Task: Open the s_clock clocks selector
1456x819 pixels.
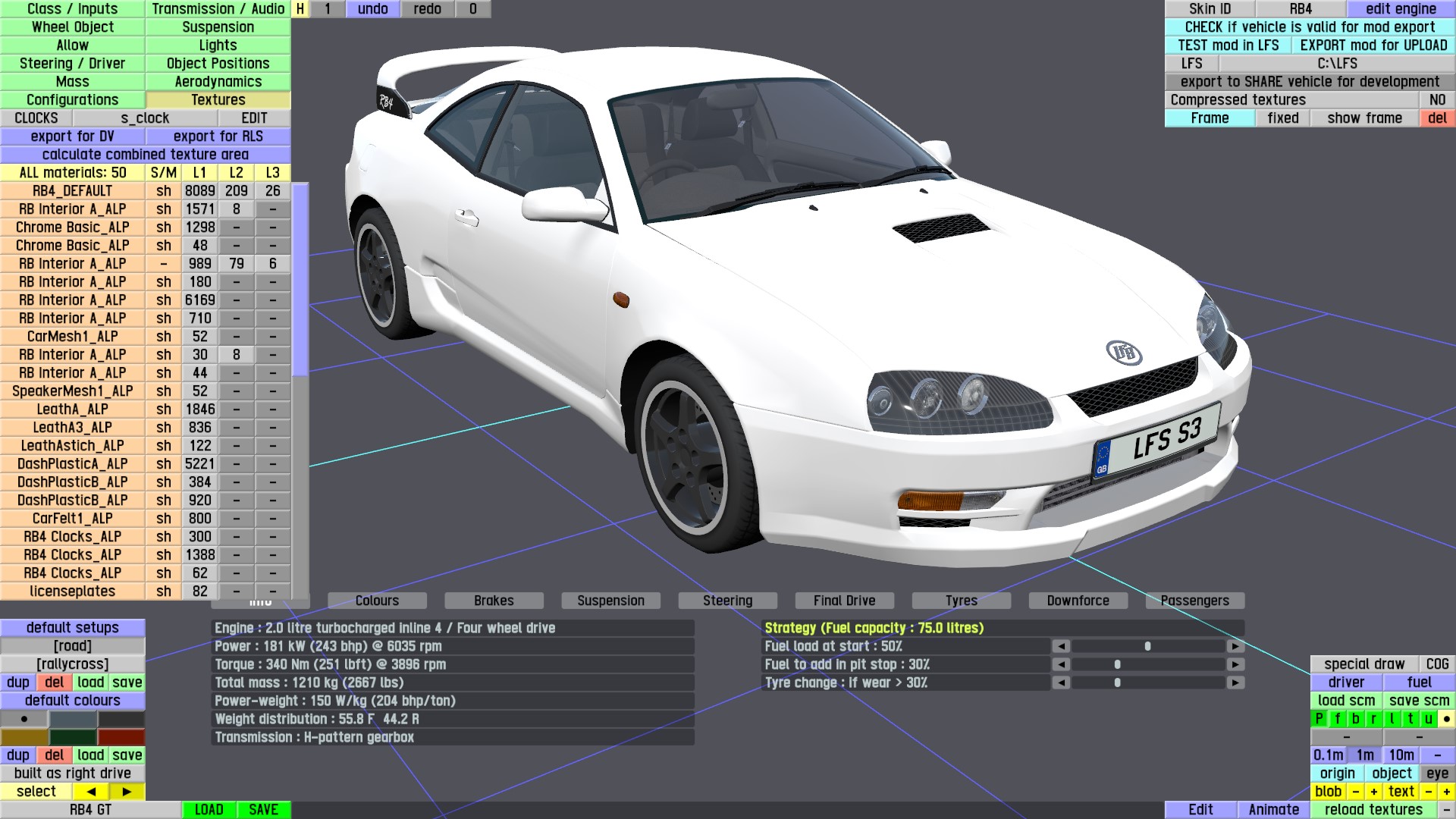Action: [x=145, y=118]
